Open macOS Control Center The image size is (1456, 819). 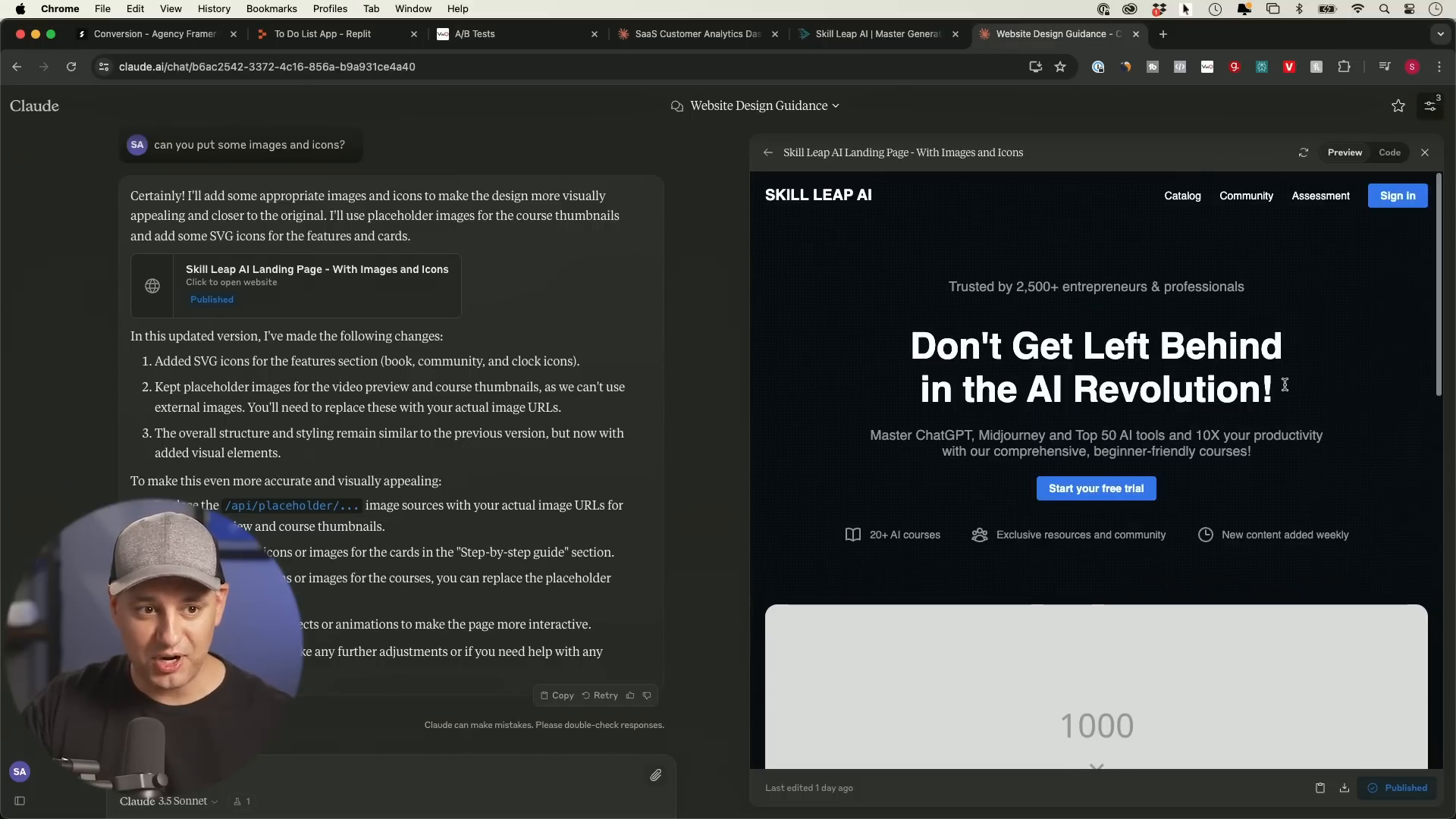pyautogui.click(x=1410, y=9)
